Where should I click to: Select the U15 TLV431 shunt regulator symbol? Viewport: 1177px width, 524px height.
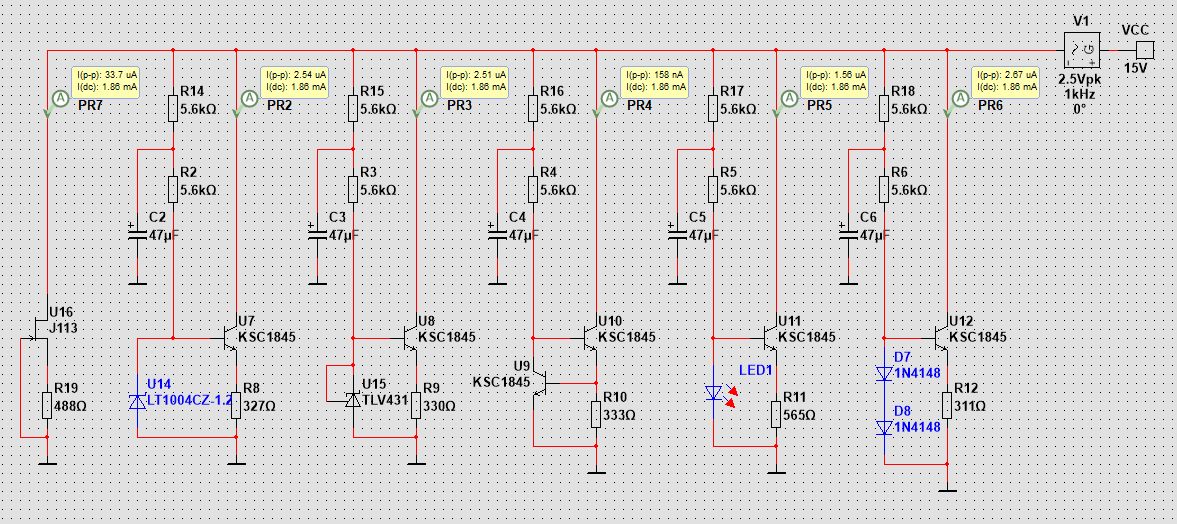[x=353, y=400]
